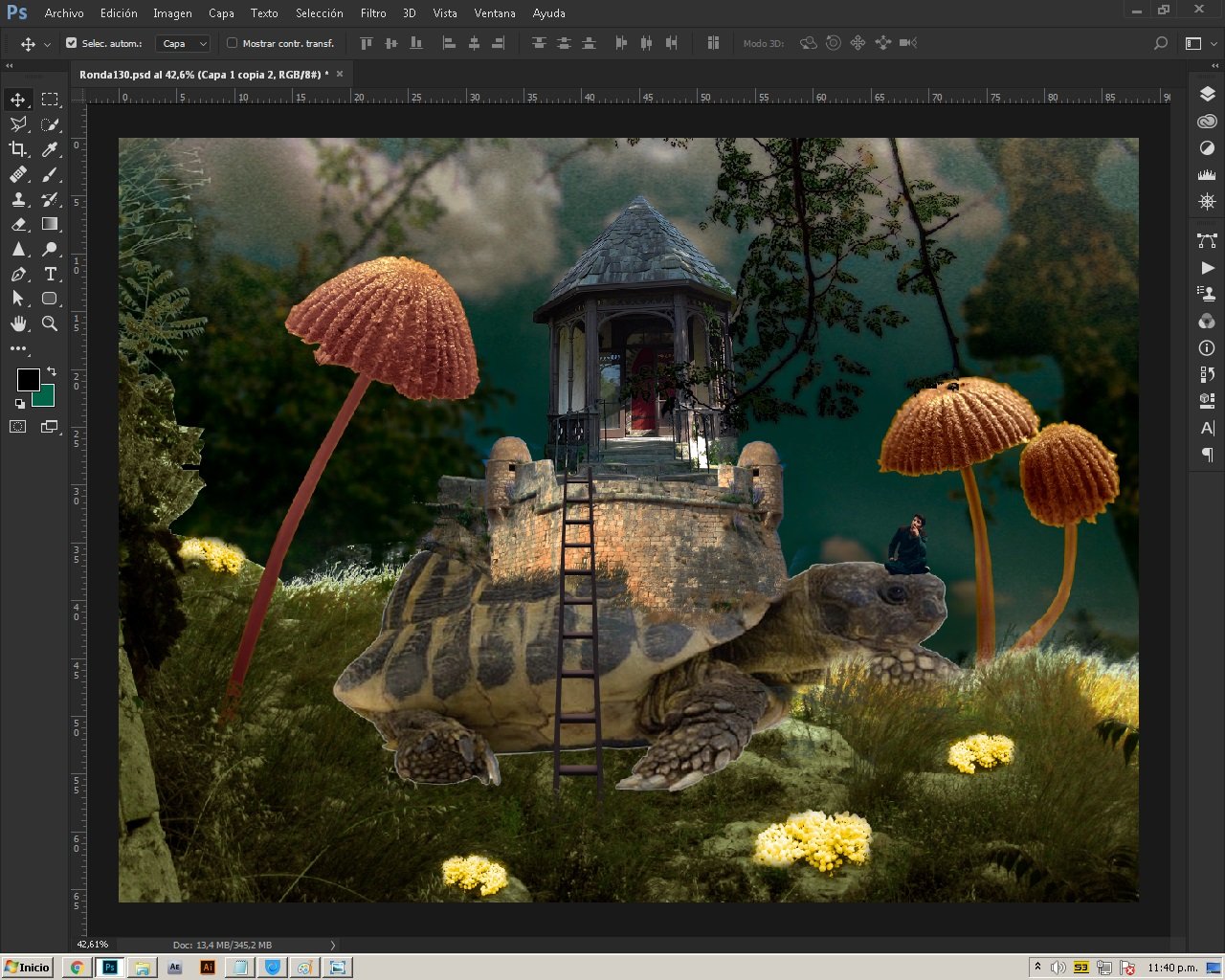Image resolution: width=1225 pixels, height=980 pixels.
Task: Open the search magnifier in options bar
Action: [x=1161, y=43]
